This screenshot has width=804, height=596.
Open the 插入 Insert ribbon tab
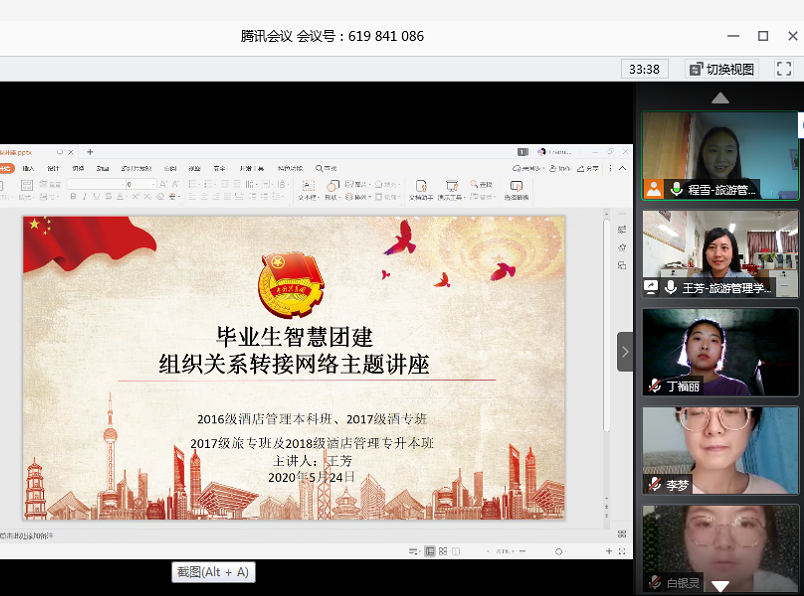(29, 168)
